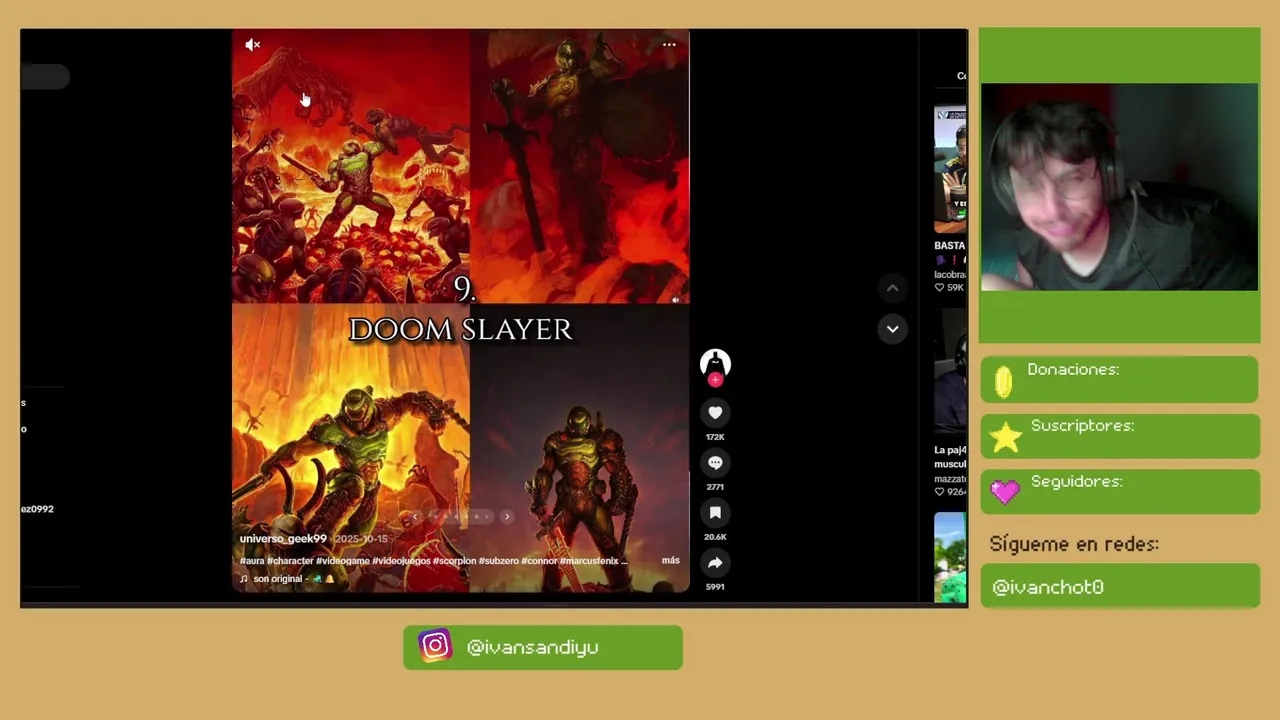
Task: Click the Donaciones overlay panel
Action: point(1119,380)
